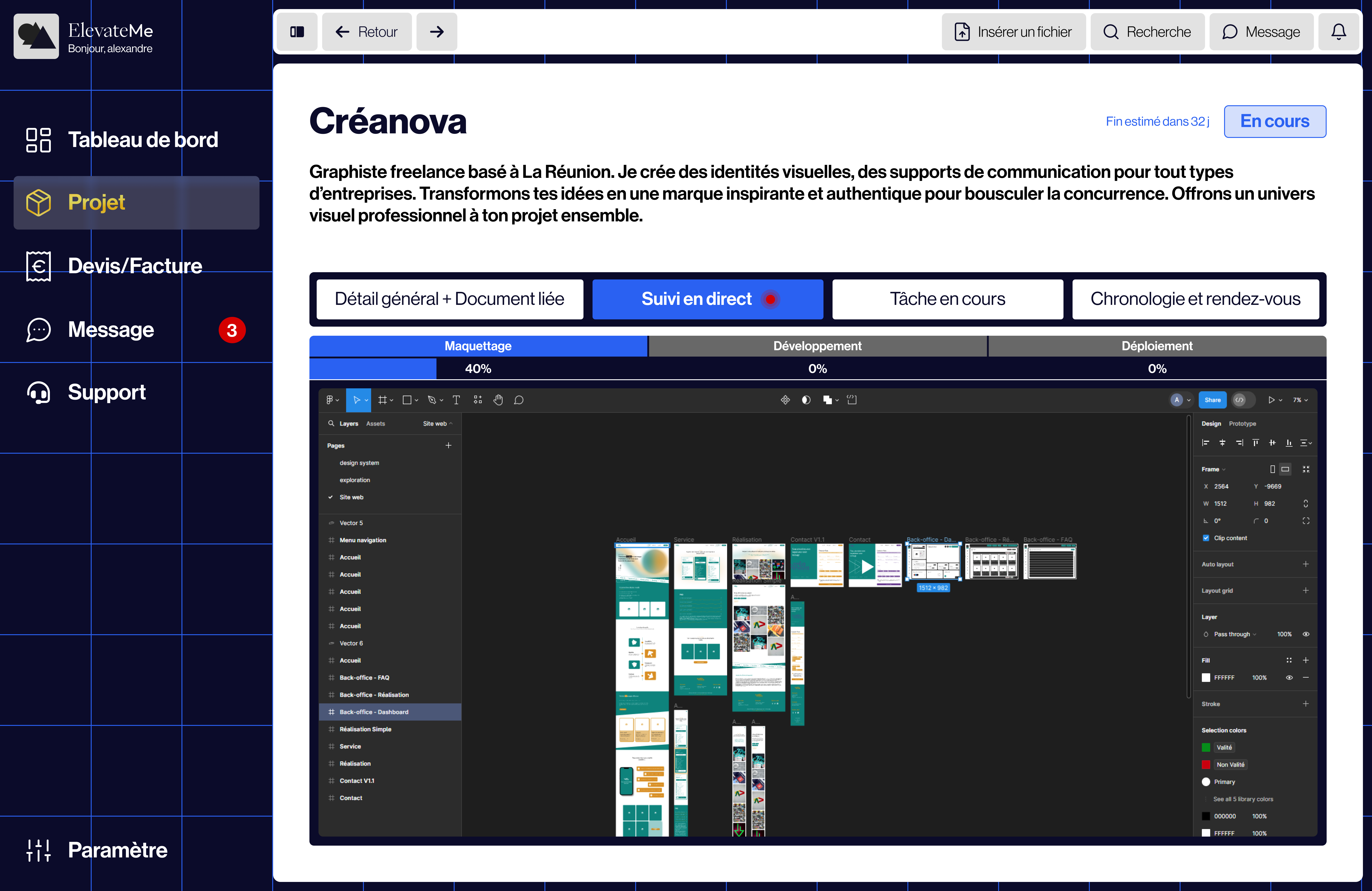This screenshot has height=891, width=1372.
Task: Select the hand tool in Figma toolbar
Action: coord(498,400)
